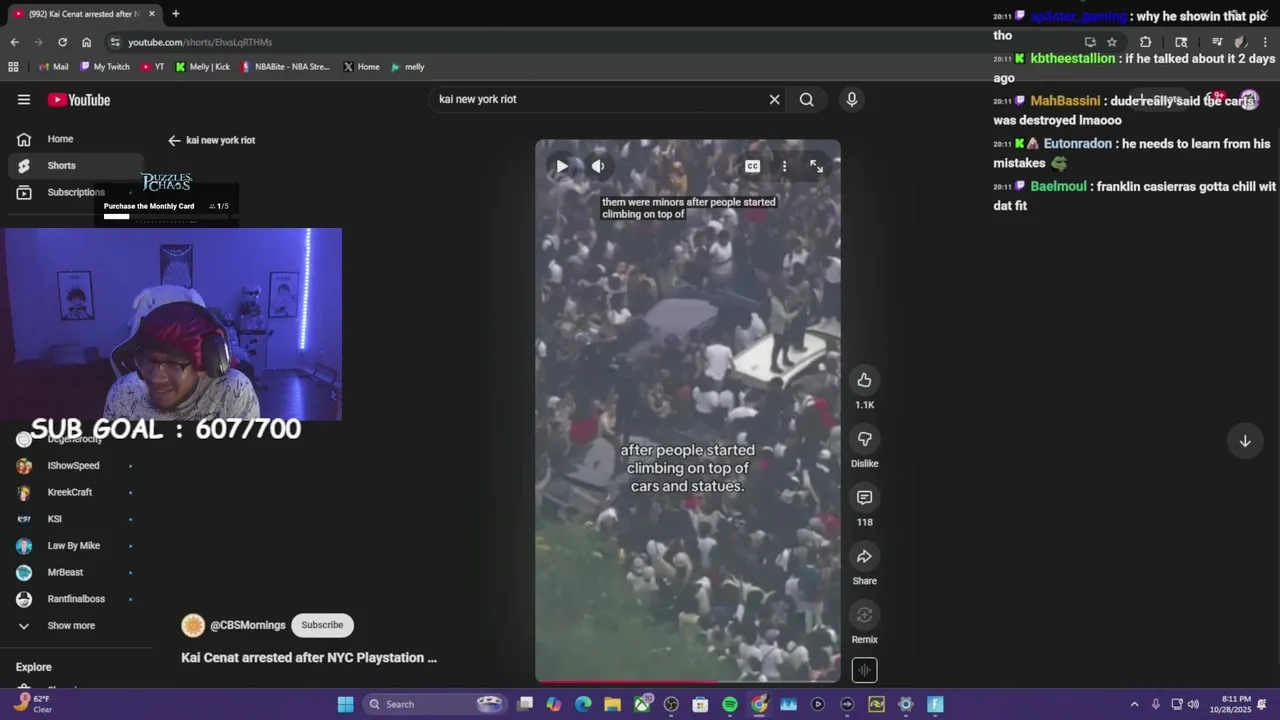Screen dimensions: 1280x720
Task: Go back from kai new york riot results
Action: click(x=174, y=141)
